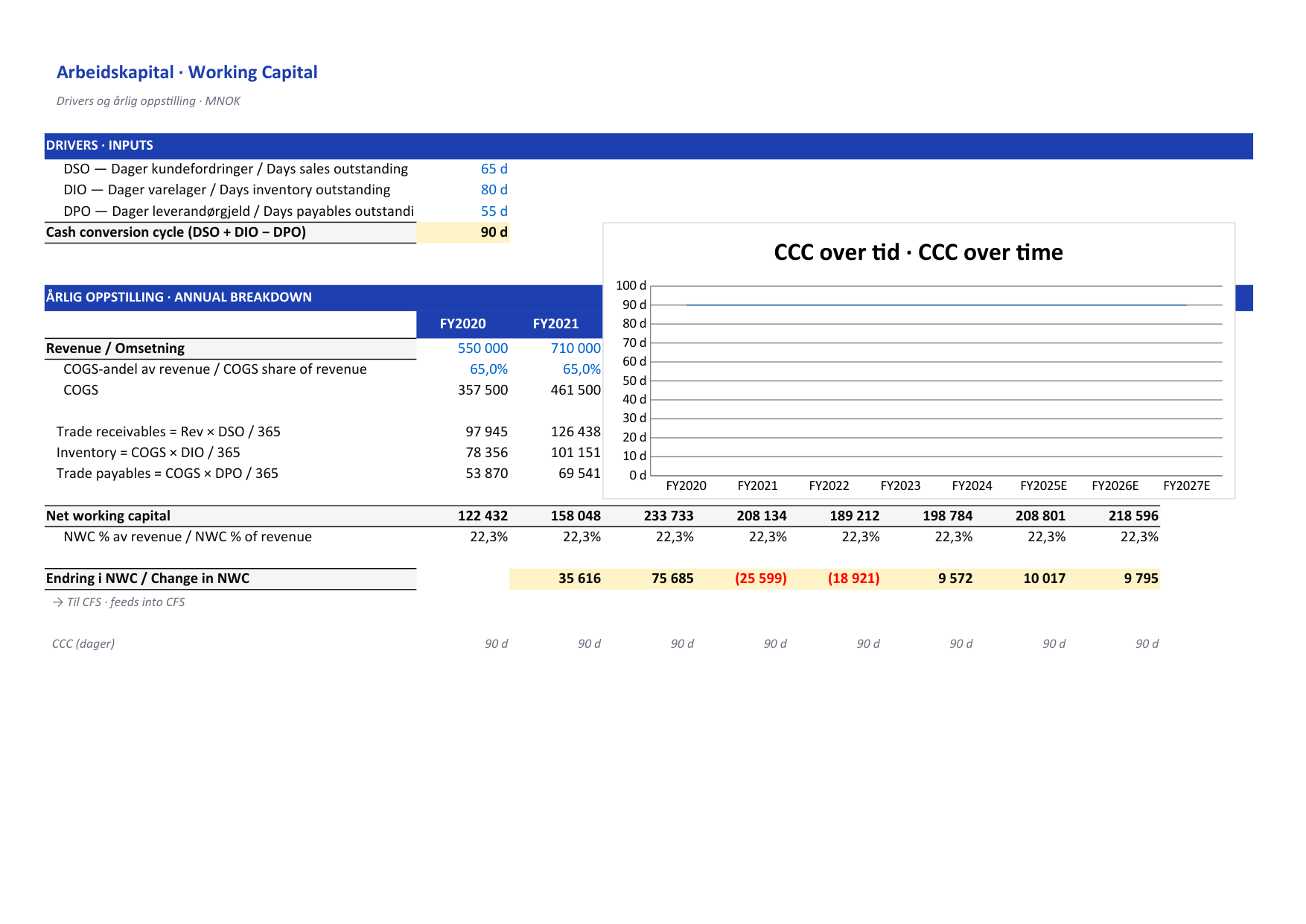
Task: Click inventory value '78 356'
Action: pyautogui.click(x=486, y=453)
